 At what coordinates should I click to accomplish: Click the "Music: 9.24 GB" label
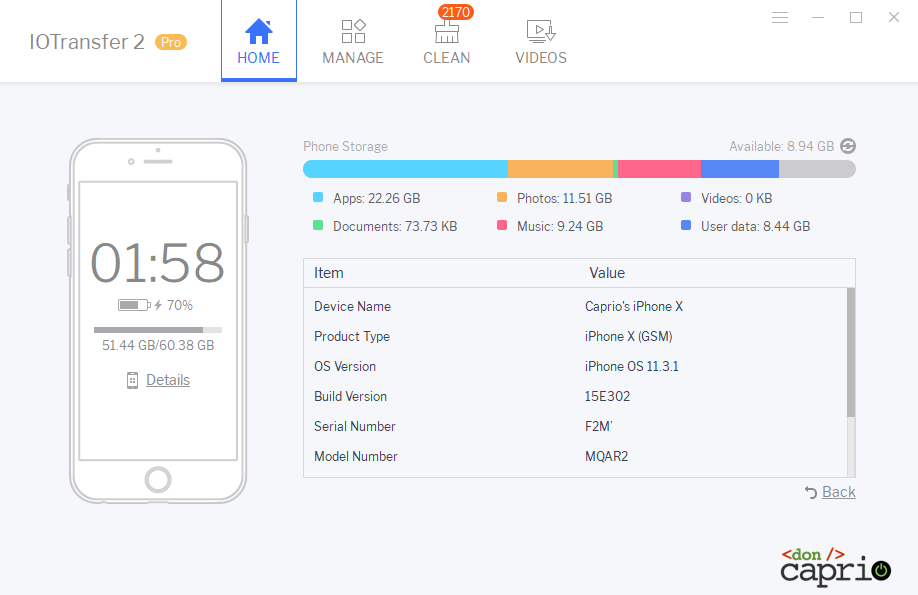[560, 227]
